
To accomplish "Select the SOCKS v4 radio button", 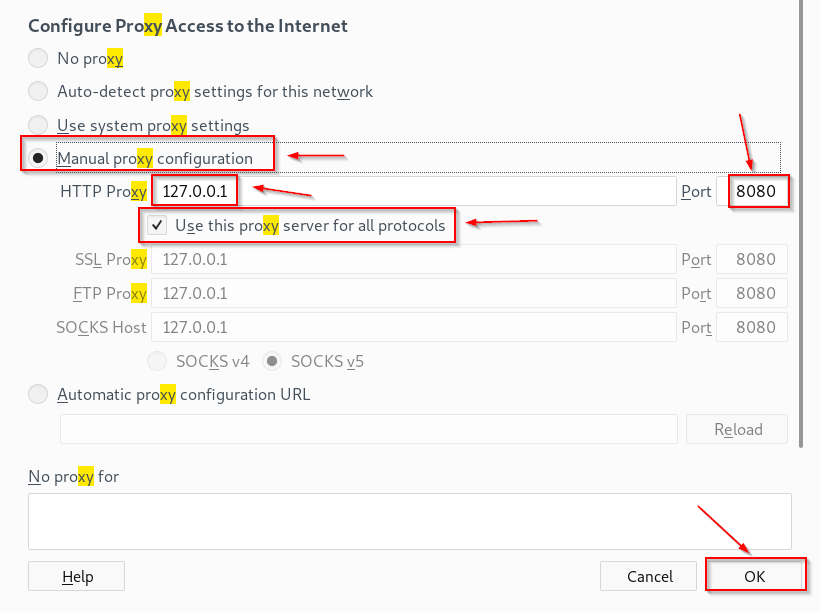I will tap(157, 361).
